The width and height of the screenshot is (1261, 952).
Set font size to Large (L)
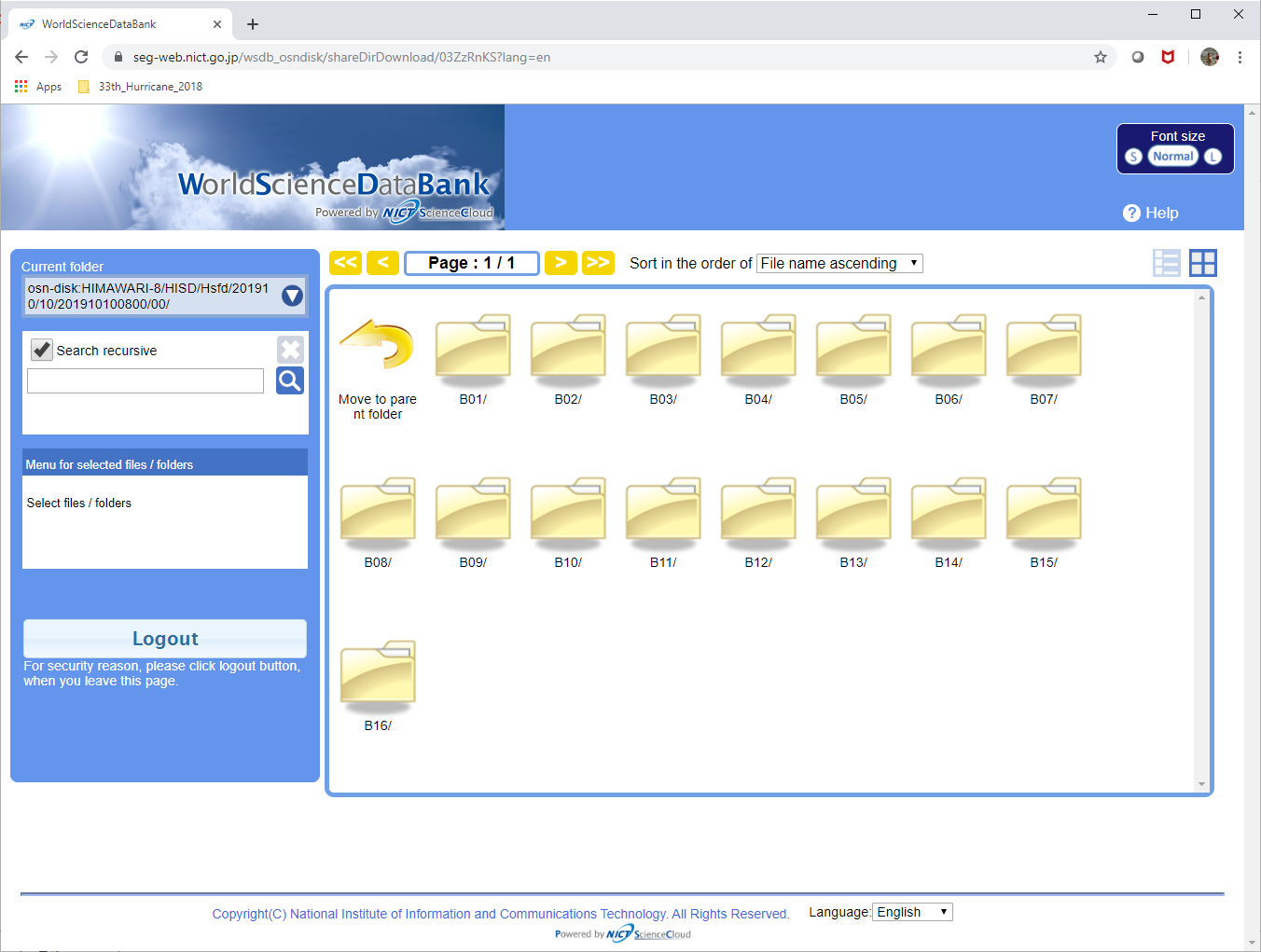pos(1212,157)
